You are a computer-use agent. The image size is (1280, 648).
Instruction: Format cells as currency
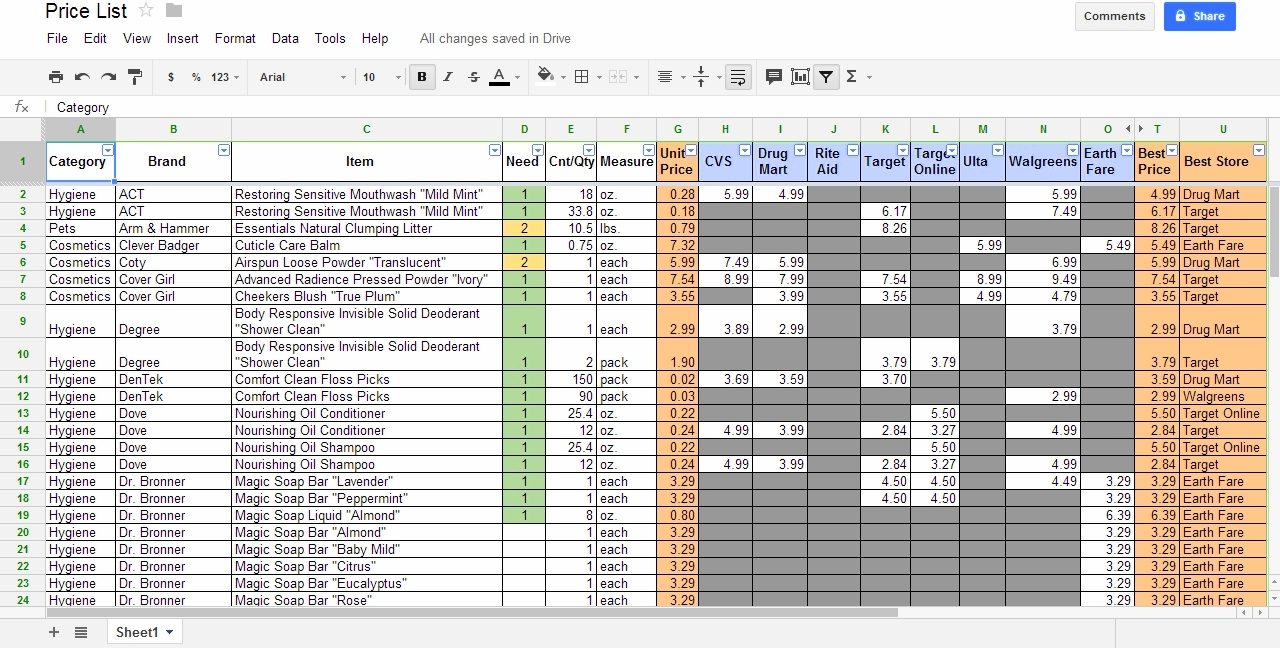point(171,77)
